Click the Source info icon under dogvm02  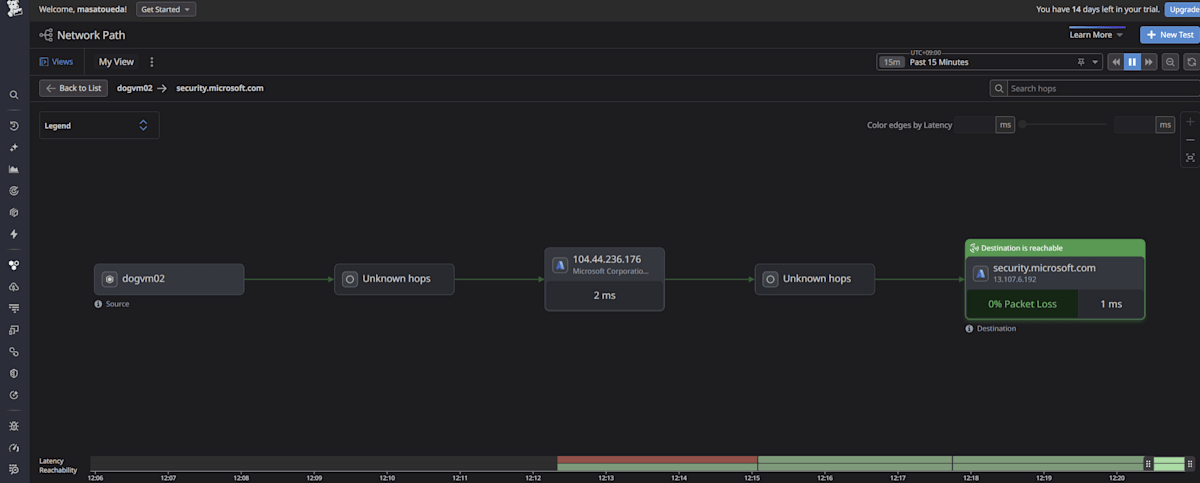(x=98, y=304)
